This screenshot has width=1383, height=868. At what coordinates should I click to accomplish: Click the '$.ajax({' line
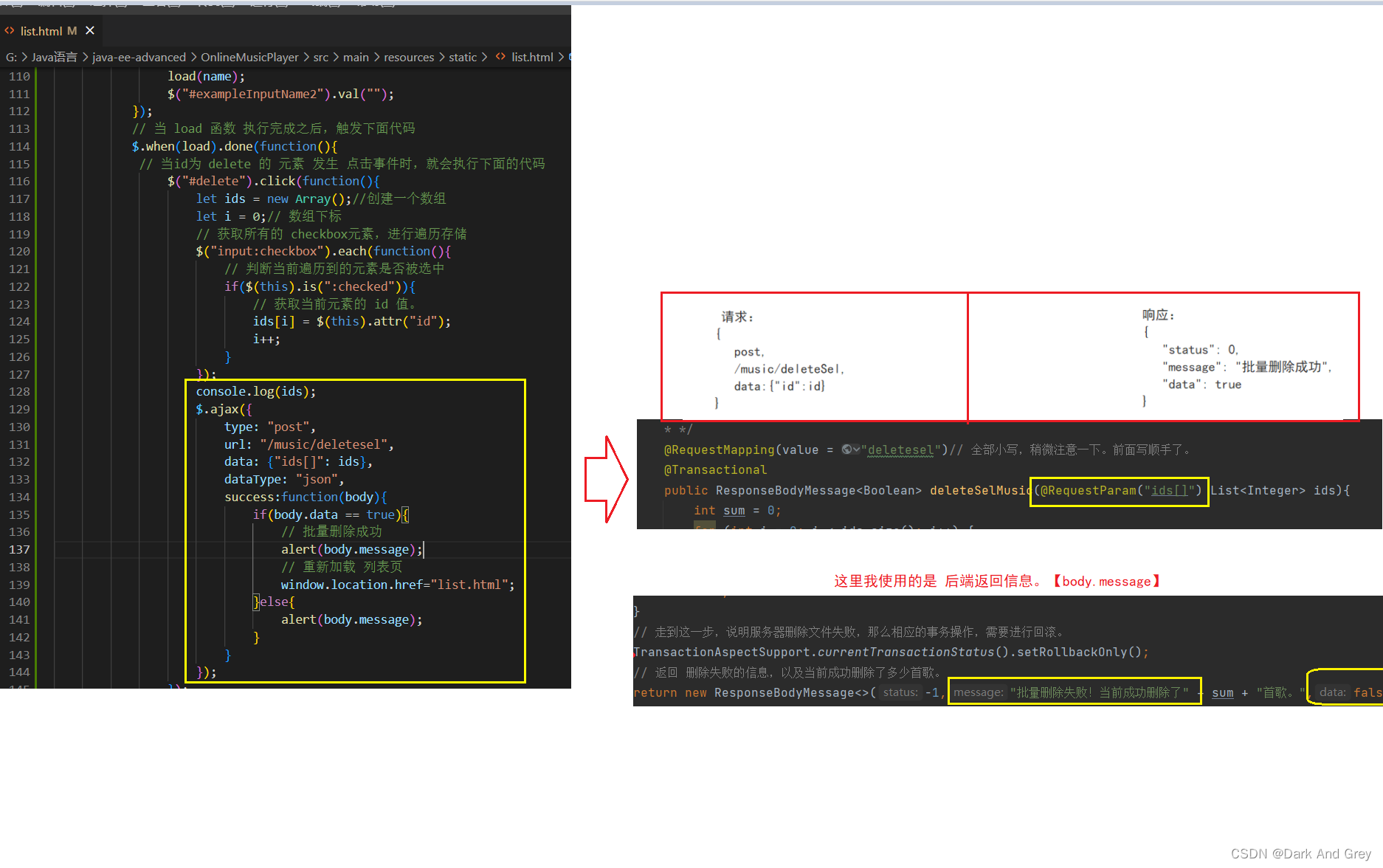pos(224,409)
